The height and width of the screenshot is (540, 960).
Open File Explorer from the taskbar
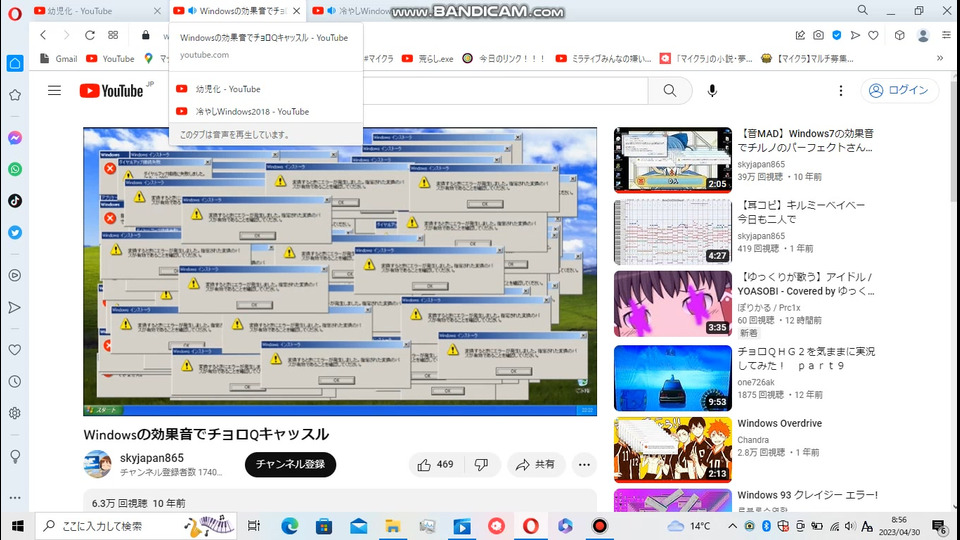(393, 526)
